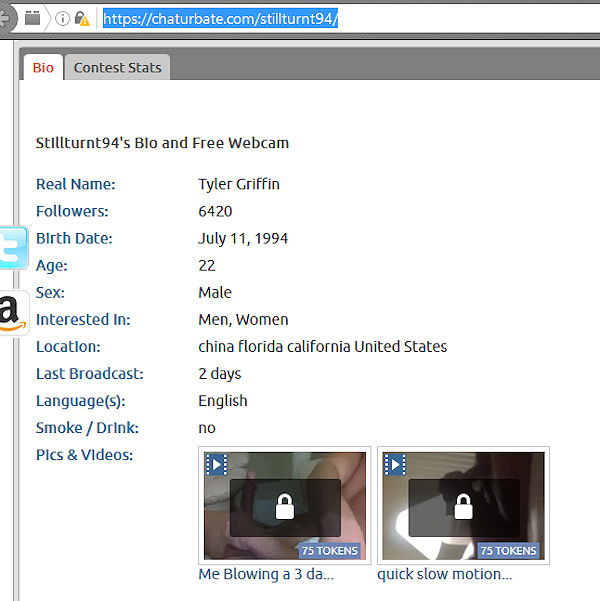
Task: Click the lock icon on first video
Action: point(285,507)
